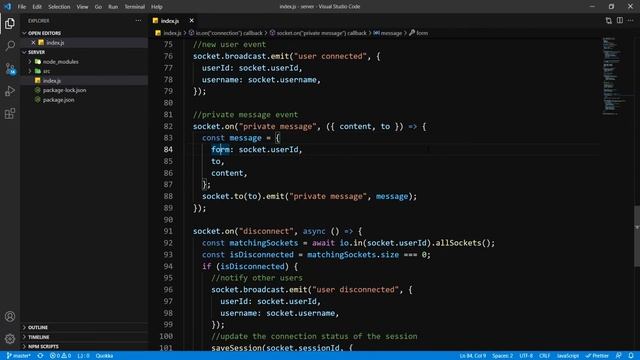Click the Ln 84, Col 9 position indicator
The width and height of the screenshot is (640, 360).
[x=473, y=356]
